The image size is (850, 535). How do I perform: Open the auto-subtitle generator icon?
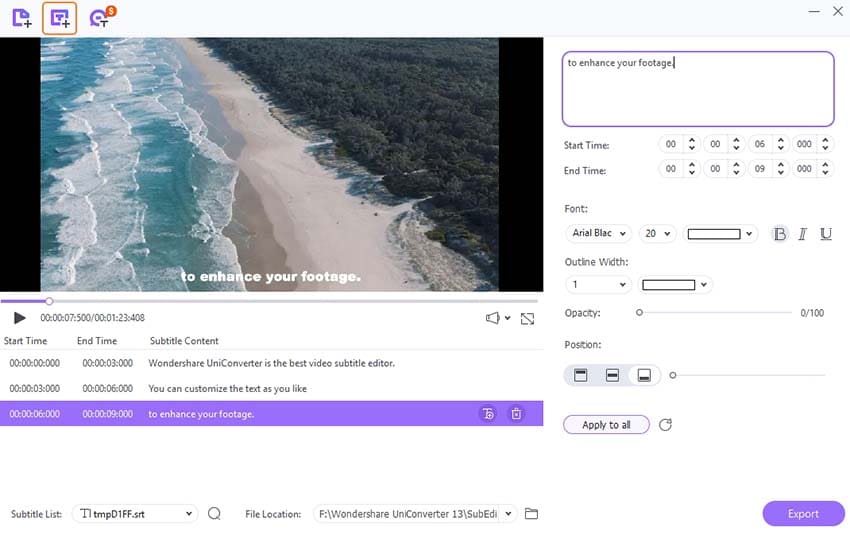pyautogui.click(x=101, y=17)
